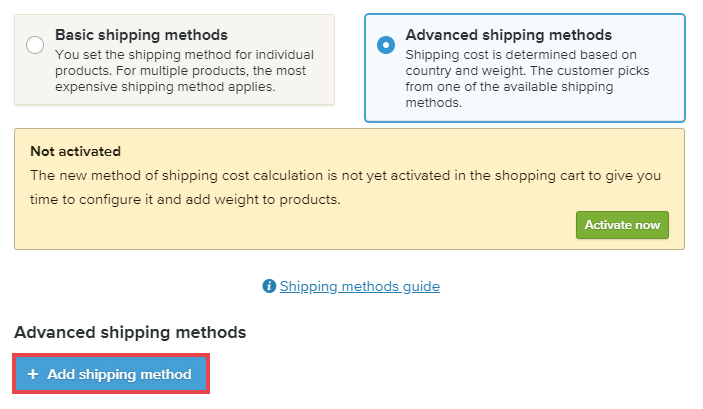Screen dimensions: 703x409
Task: Click the "Not activated" notice heading
Action: pos(75,152)
